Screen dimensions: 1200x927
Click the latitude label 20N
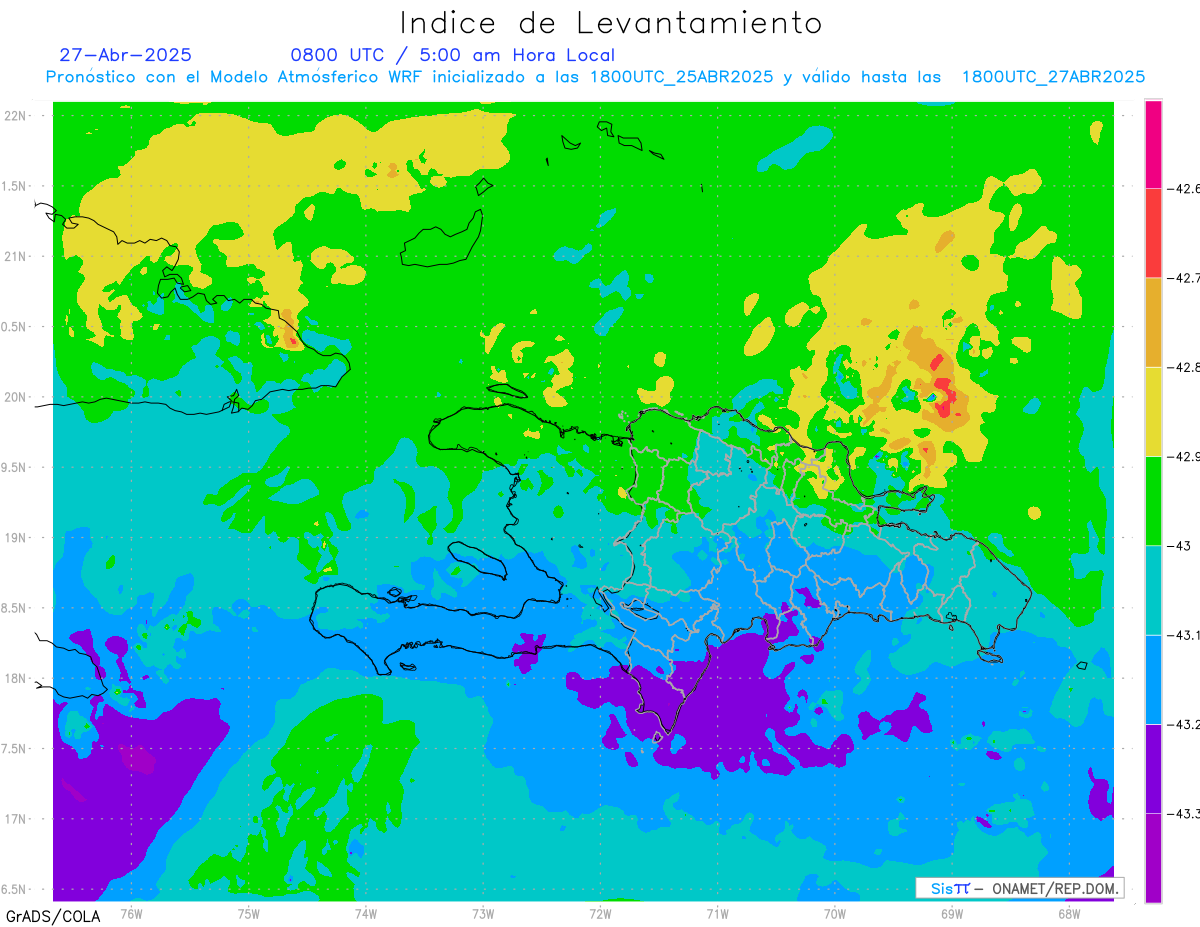[x=15, y=397]
